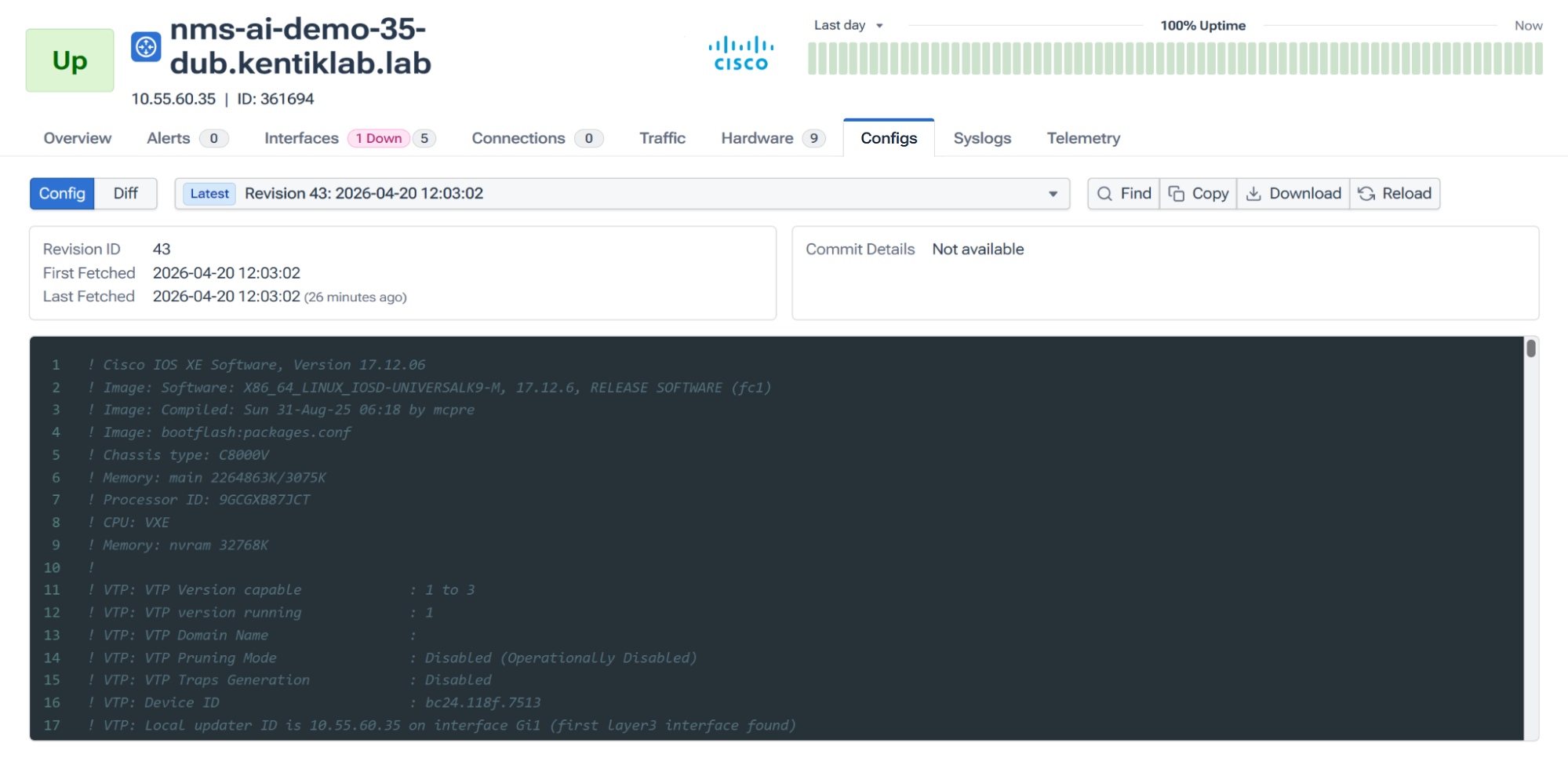1568x769 pixels.
Task: Select the Config view toggle
Action: coord(62,193)
